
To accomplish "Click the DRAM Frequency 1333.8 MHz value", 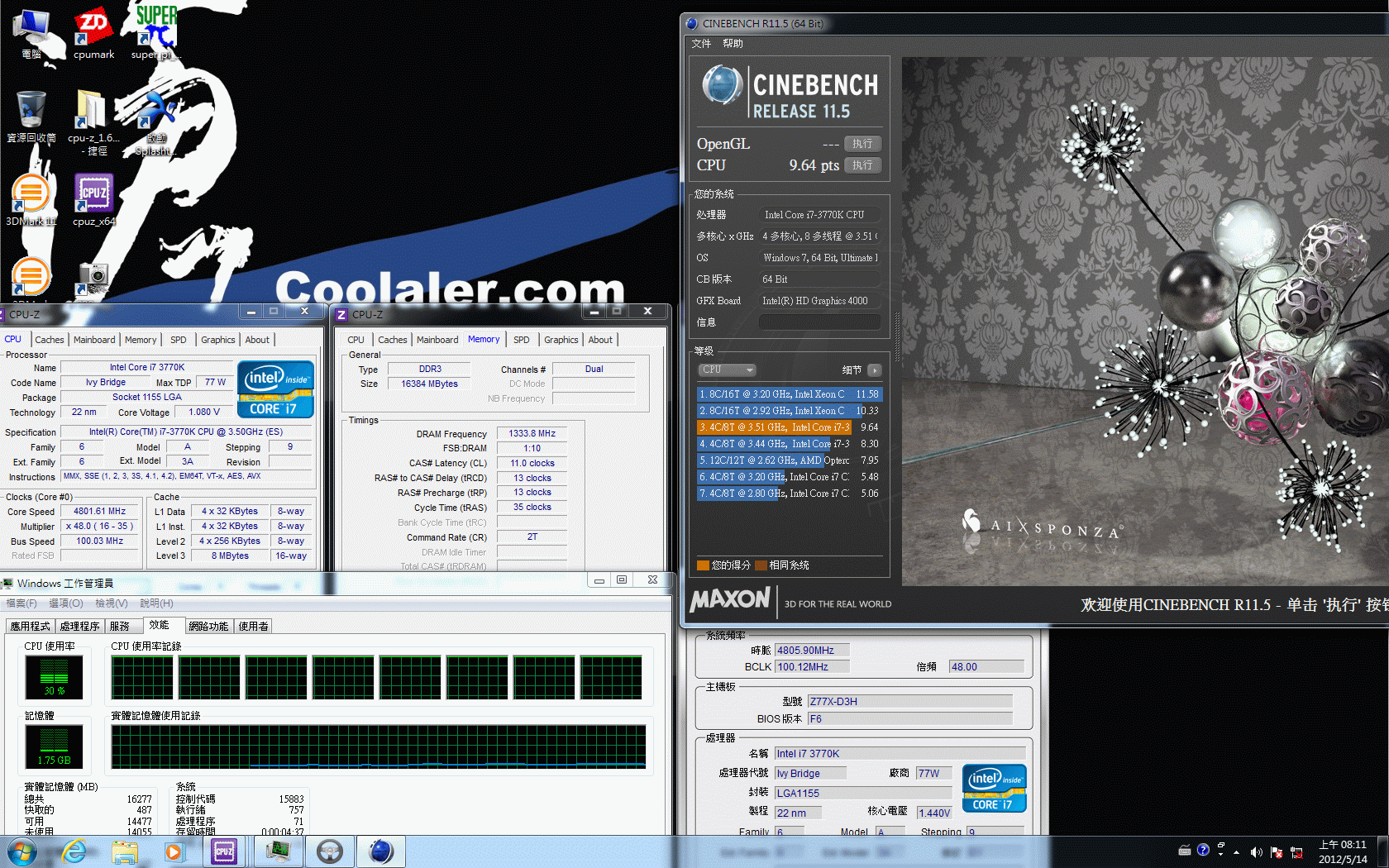I will click(532, 433).
